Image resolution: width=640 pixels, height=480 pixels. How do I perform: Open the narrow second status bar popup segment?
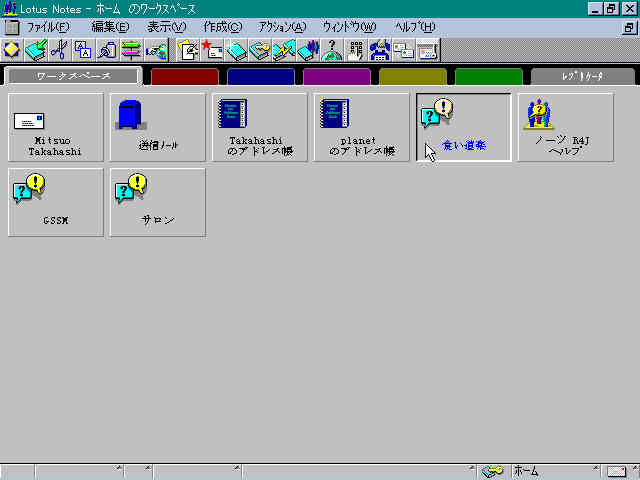[138, 472]
